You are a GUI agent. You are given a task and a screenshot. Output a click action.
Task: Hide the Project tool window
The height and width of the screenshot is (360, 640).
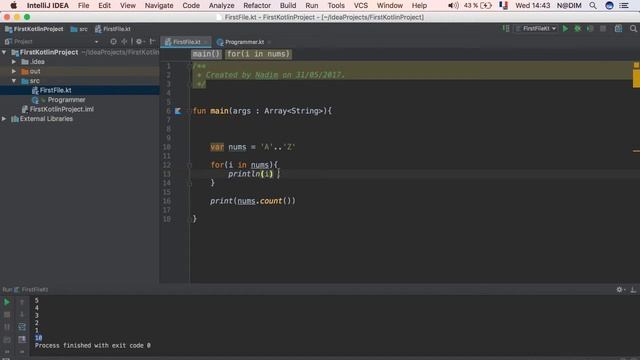[152, 41]
